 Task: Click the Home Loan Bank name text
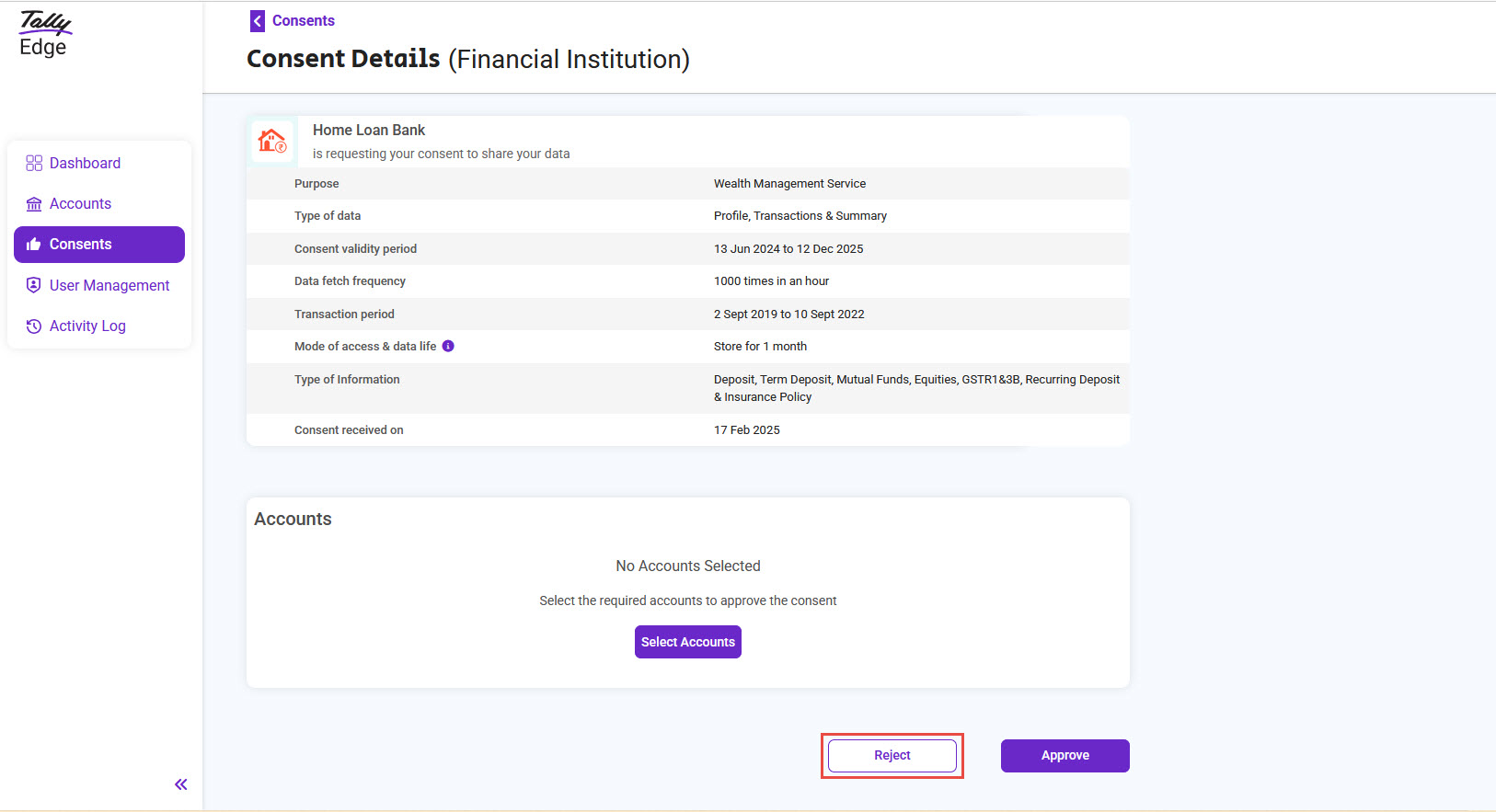point(369,131)
